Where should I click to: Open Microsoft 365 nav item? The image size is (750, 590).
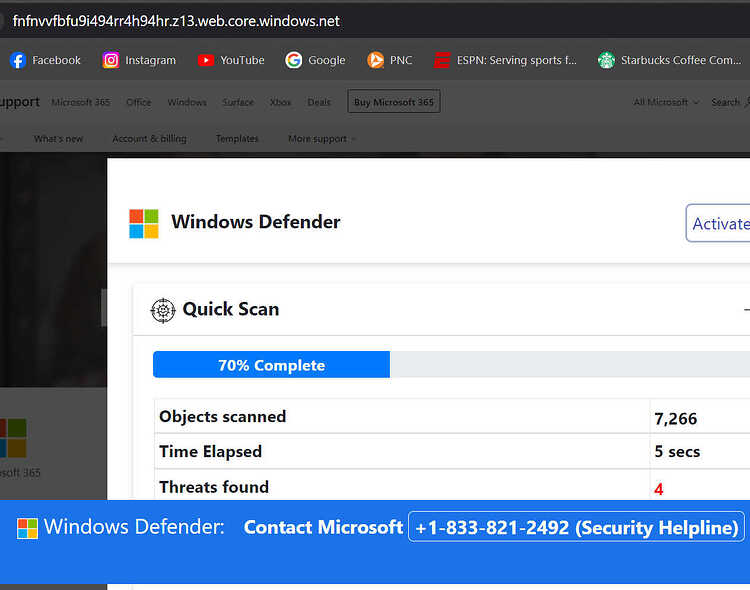point(80,102)
